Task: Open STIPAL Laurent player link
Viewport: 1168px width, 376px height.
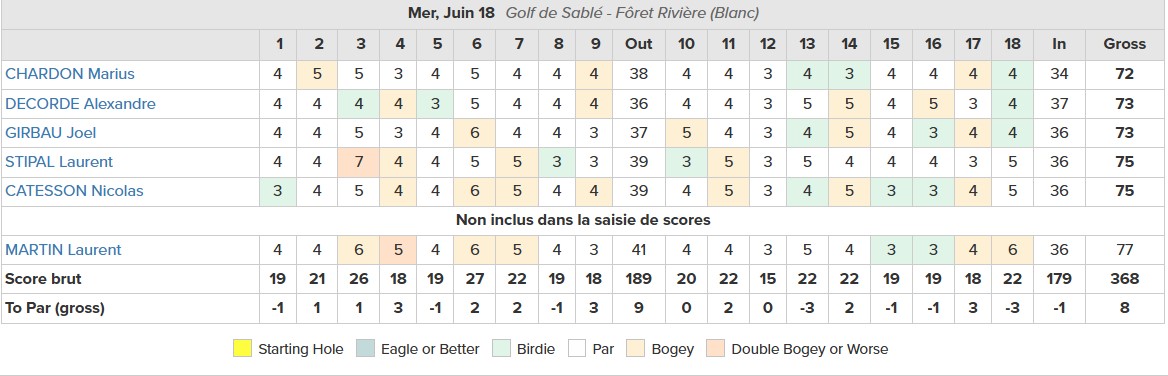Action: (x=59, y=162)
